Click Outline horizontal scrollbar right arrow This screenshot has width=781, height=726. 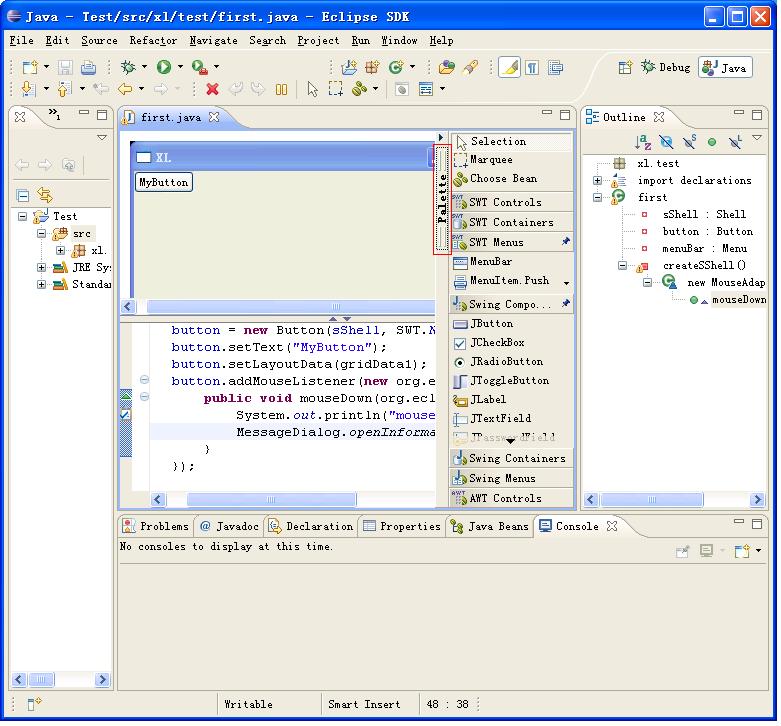(757, 499)
